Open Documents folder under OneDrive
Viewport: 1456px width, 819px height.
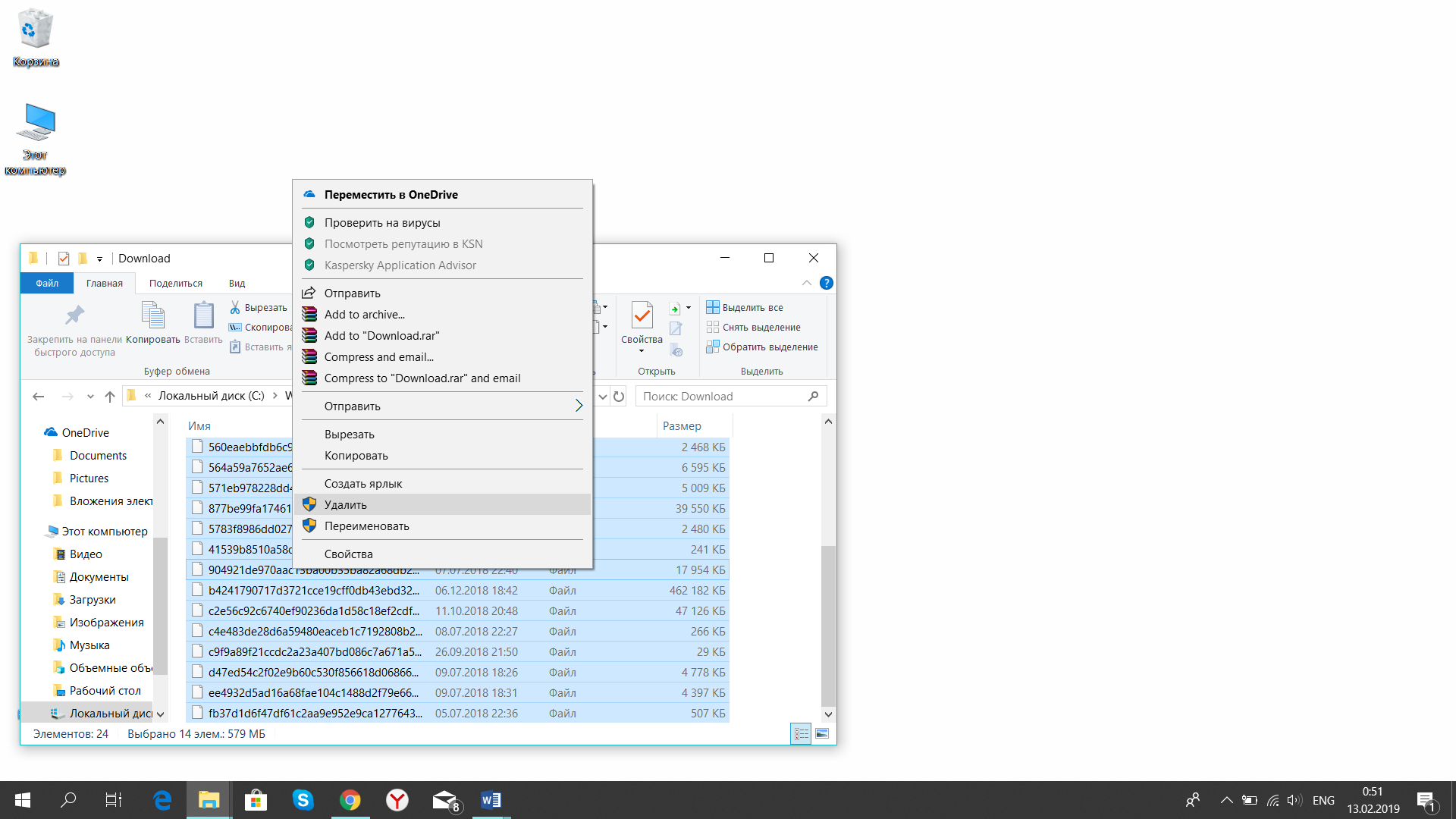point(98,455)
